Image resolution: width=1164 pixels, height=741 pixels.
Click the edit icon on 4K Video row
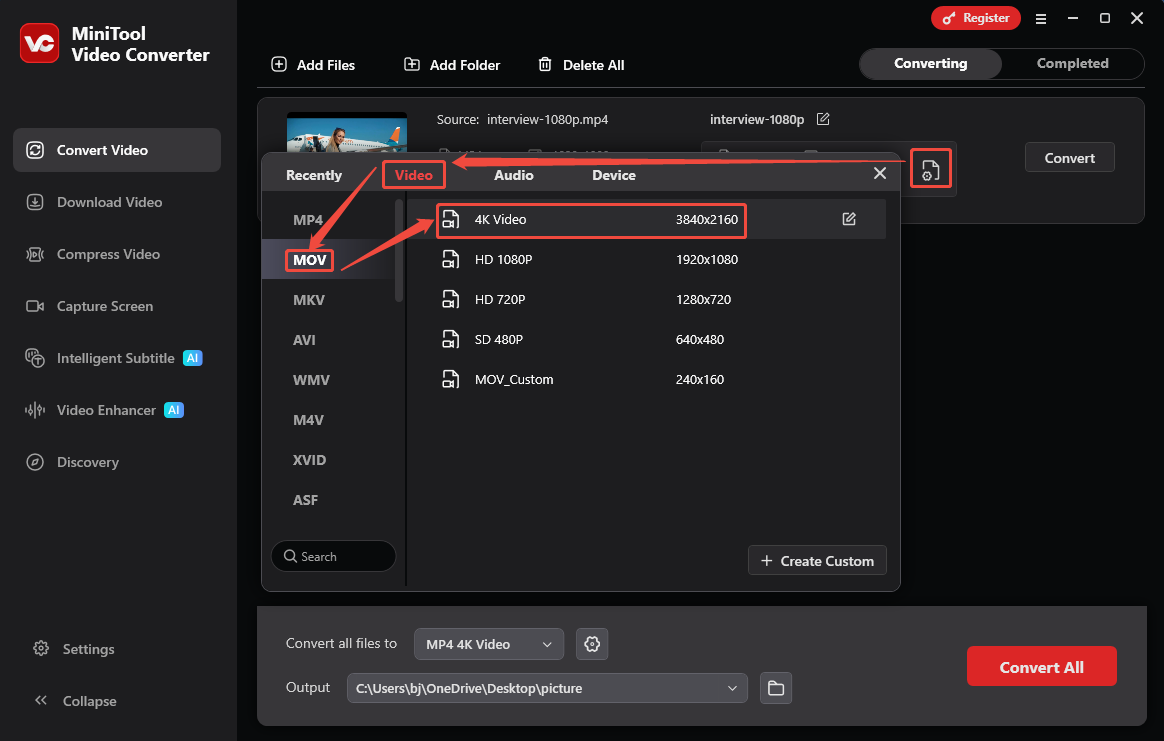(849, 219)
